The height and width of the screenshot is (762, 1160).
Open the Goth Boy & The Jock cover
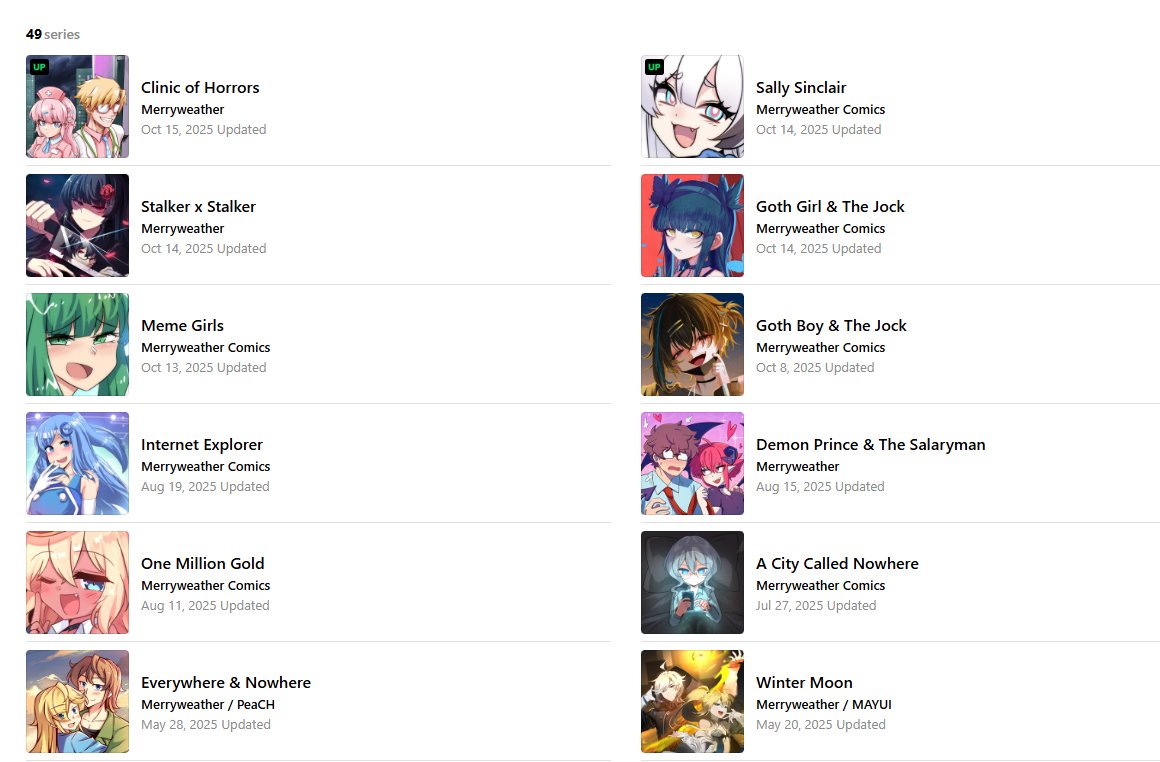click(x=692, y=345)
